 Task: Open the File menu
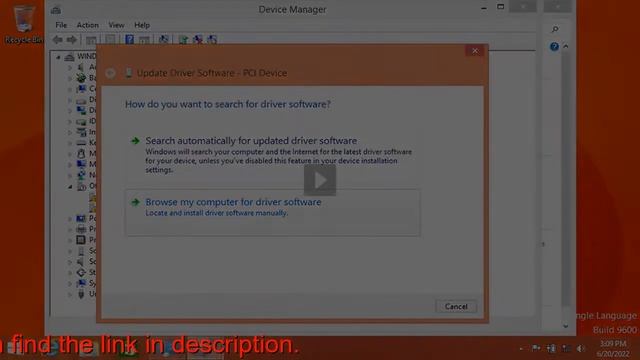click(61, 25)
